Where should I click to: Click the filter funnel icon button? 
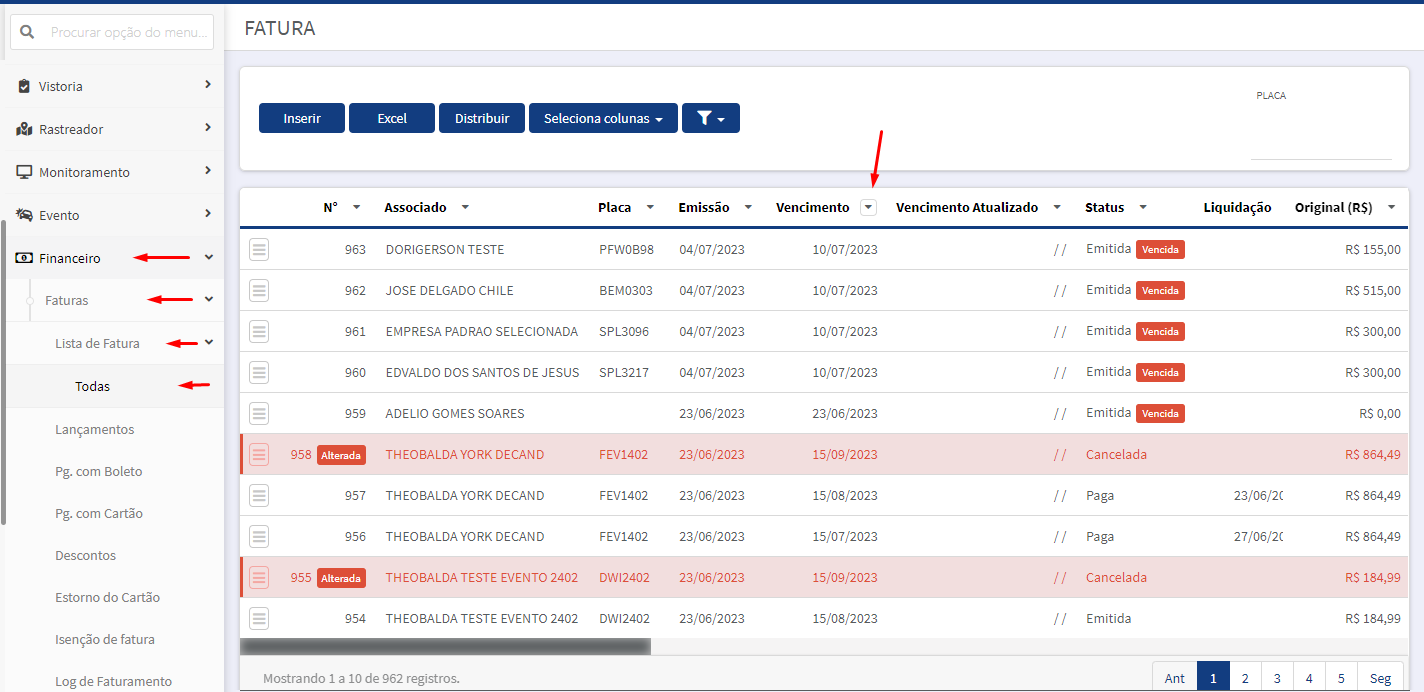[x=711, y=118]
